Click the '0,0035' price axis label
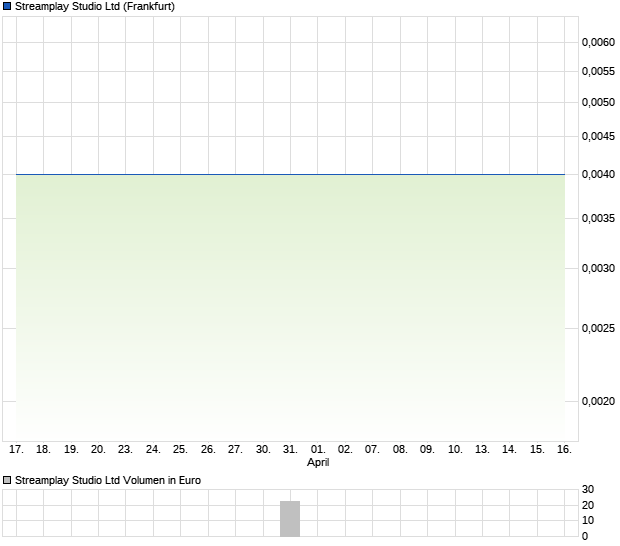Image resolution: width=620 pixels, height=546 pixels. click(598, 218)
